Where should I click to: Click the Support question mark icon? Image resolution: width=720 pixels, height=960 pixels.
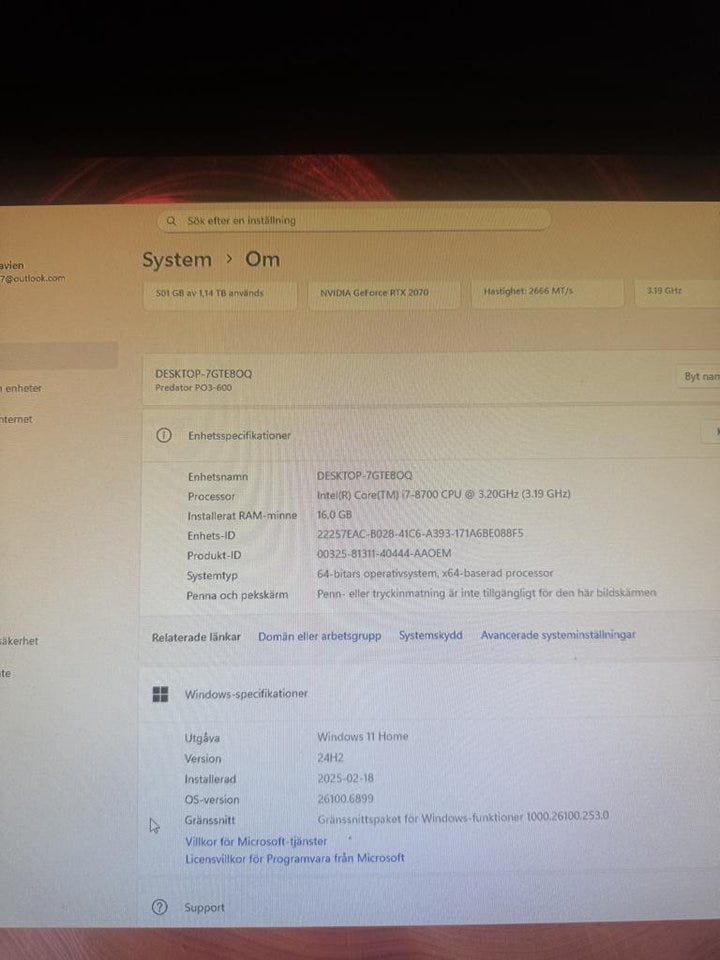point(159,907)
